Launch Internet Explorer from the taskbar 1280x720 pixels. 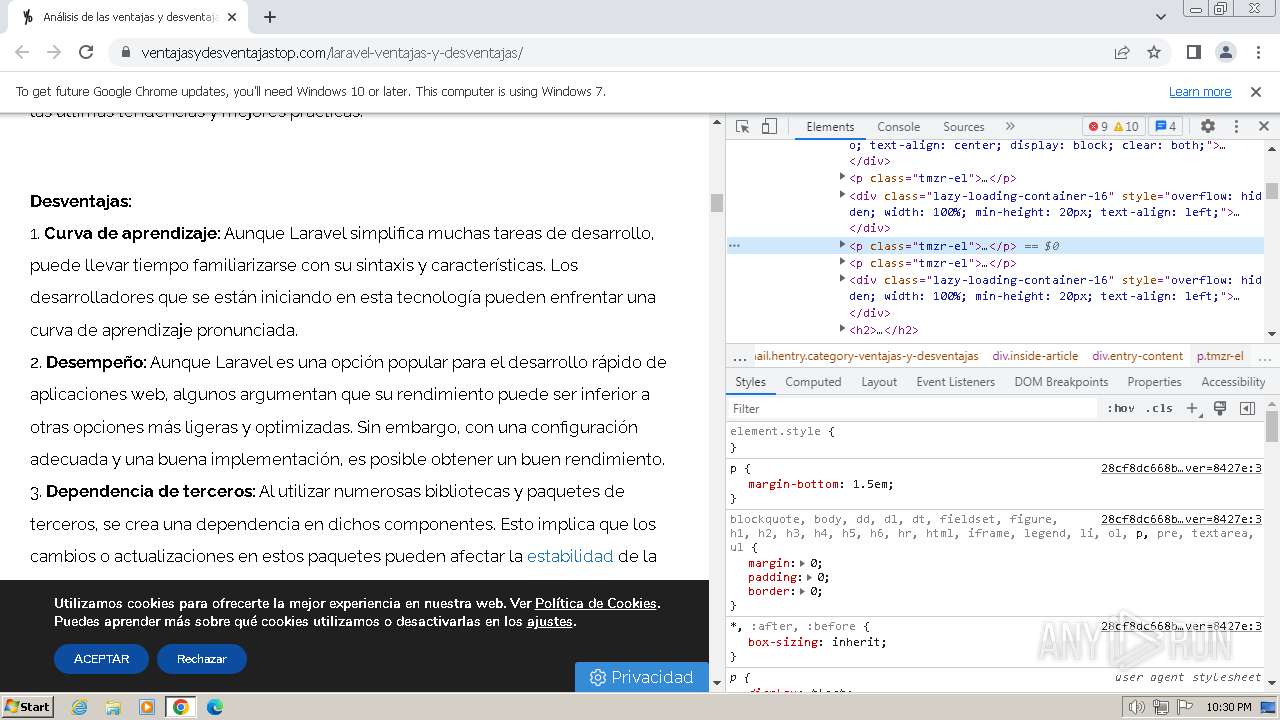coord(79,707)
